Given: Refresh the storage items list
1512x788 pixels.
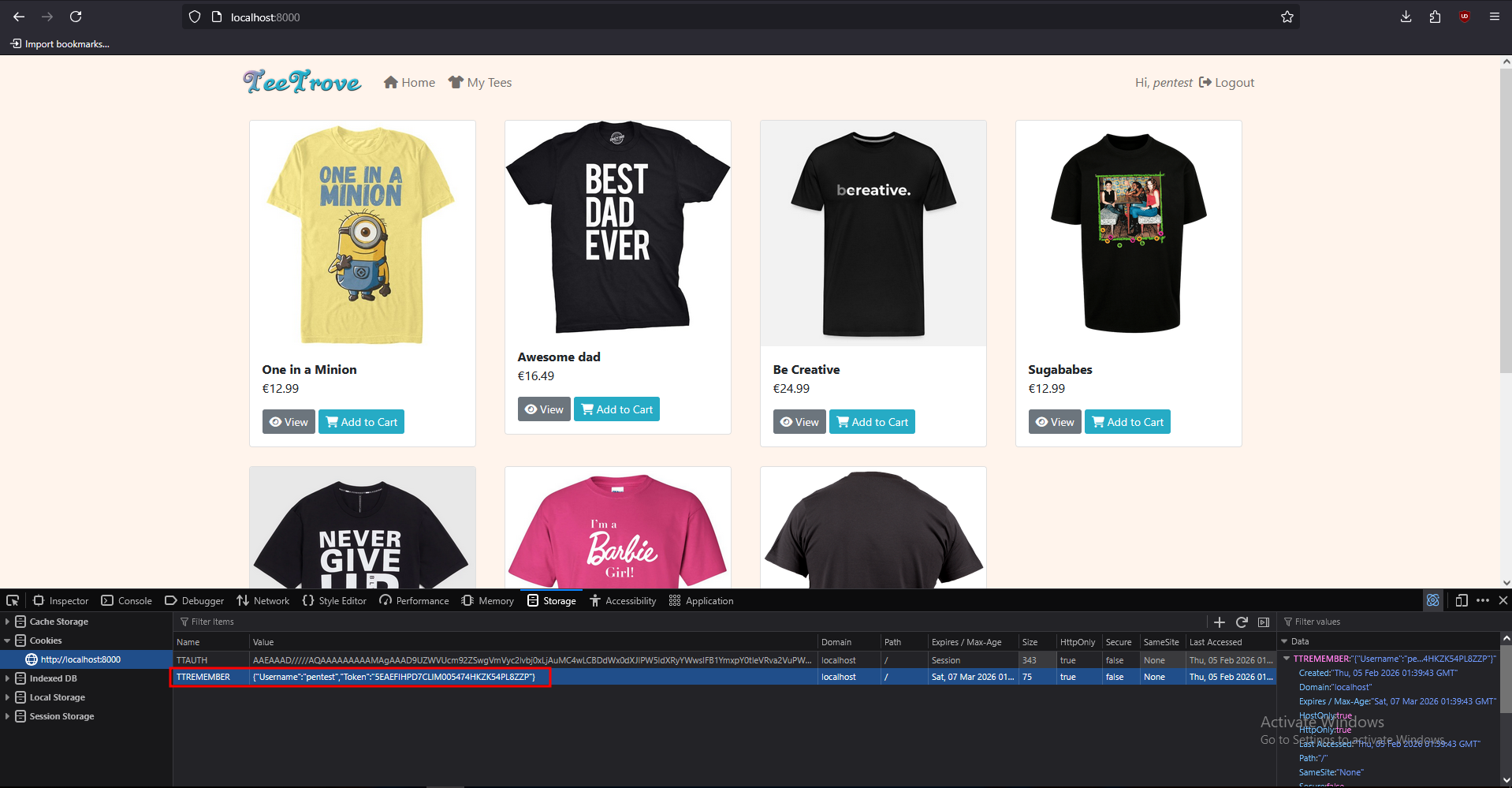Looking at the screenshot, I should (1242, 622).
